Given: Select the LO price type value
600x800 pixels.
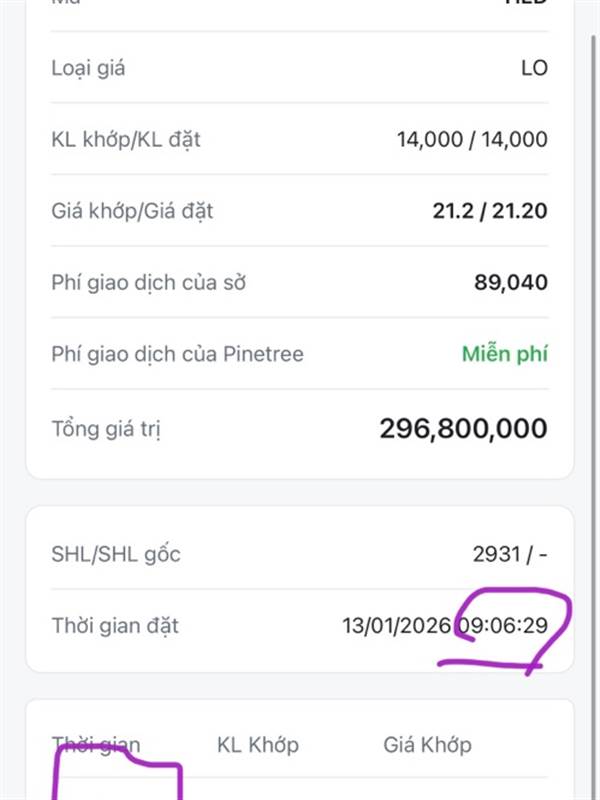Looking at the screenshot, I should (534, 68).
